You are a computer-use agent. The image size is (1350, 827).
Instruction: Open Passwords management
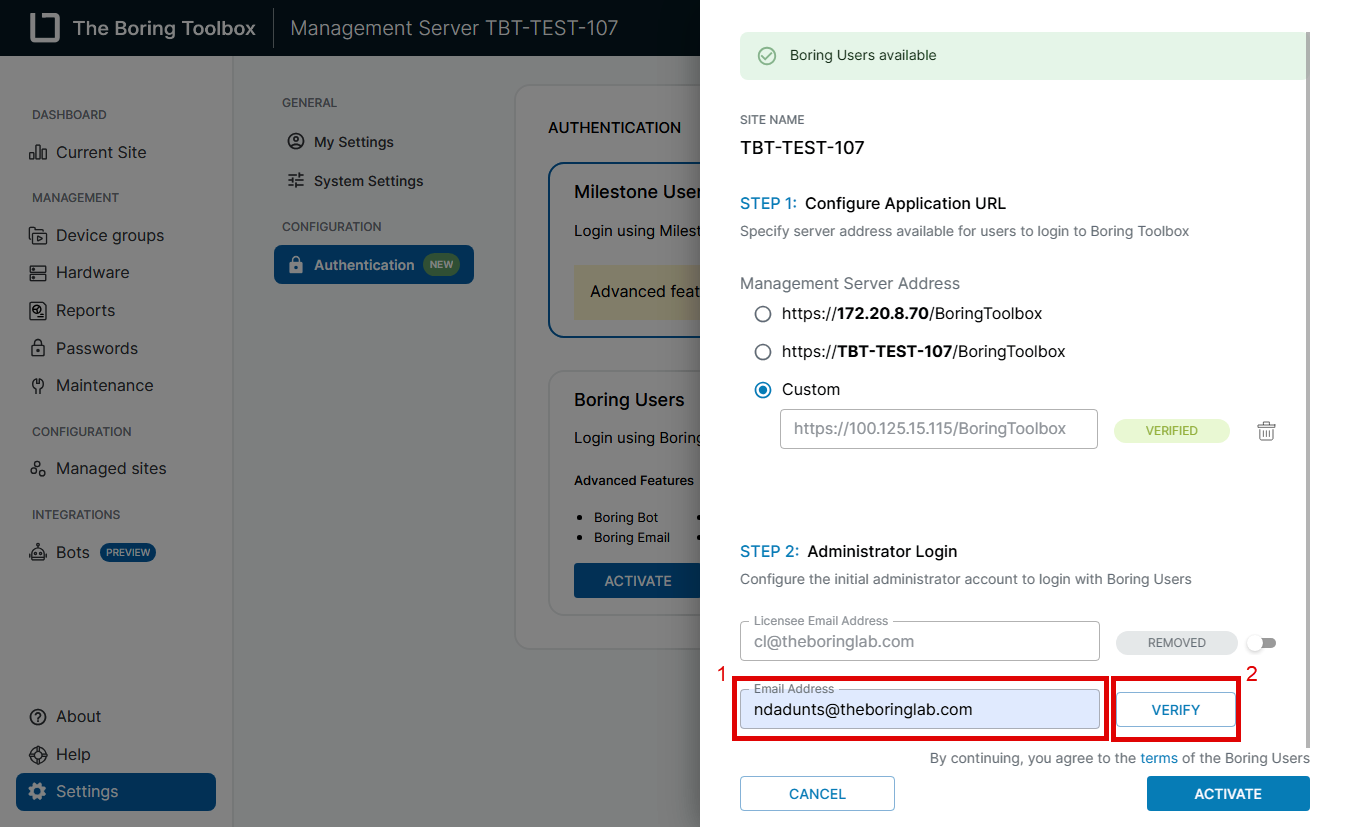coord(96,348)
